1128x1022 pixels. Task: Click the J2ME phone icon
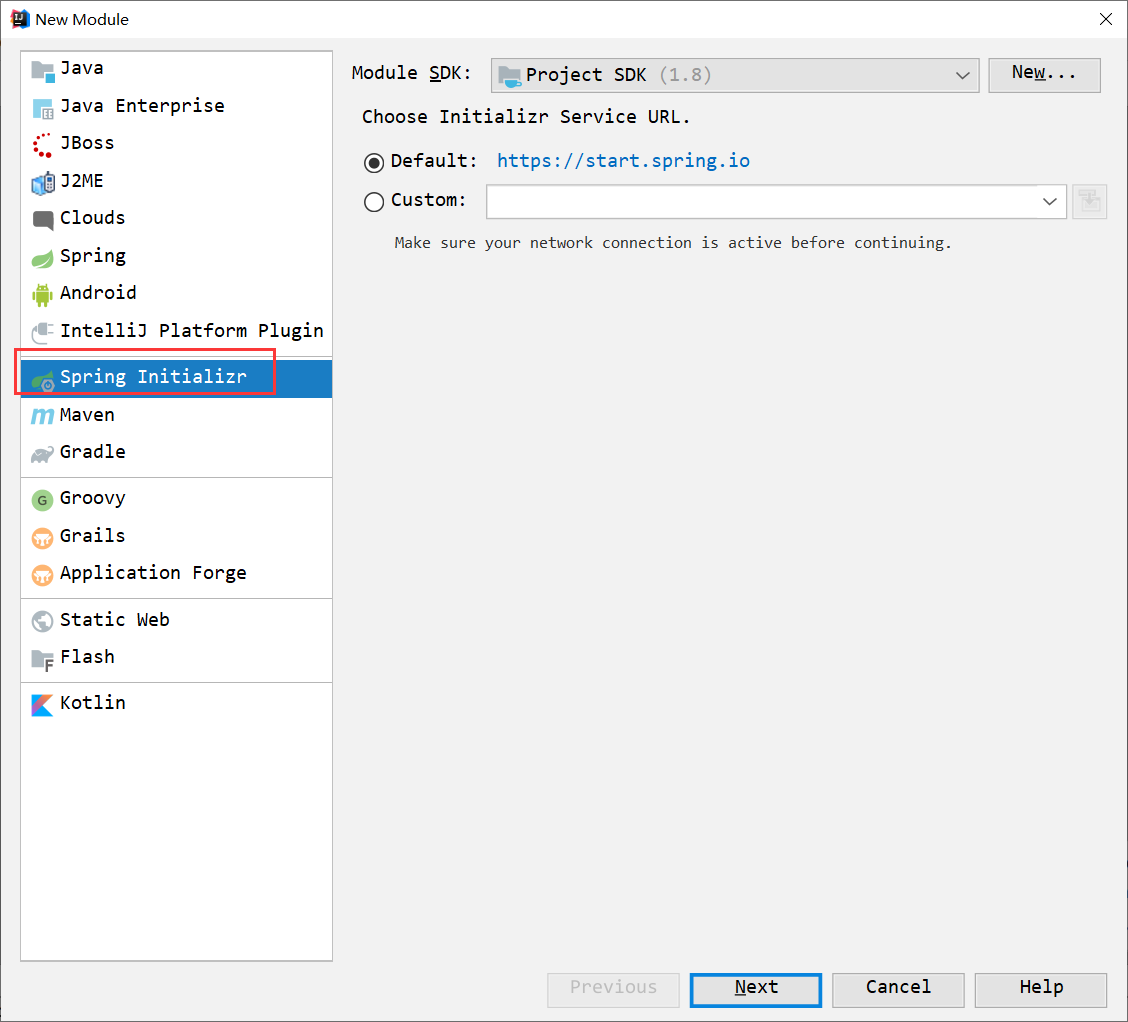click(x=42, y=183)
